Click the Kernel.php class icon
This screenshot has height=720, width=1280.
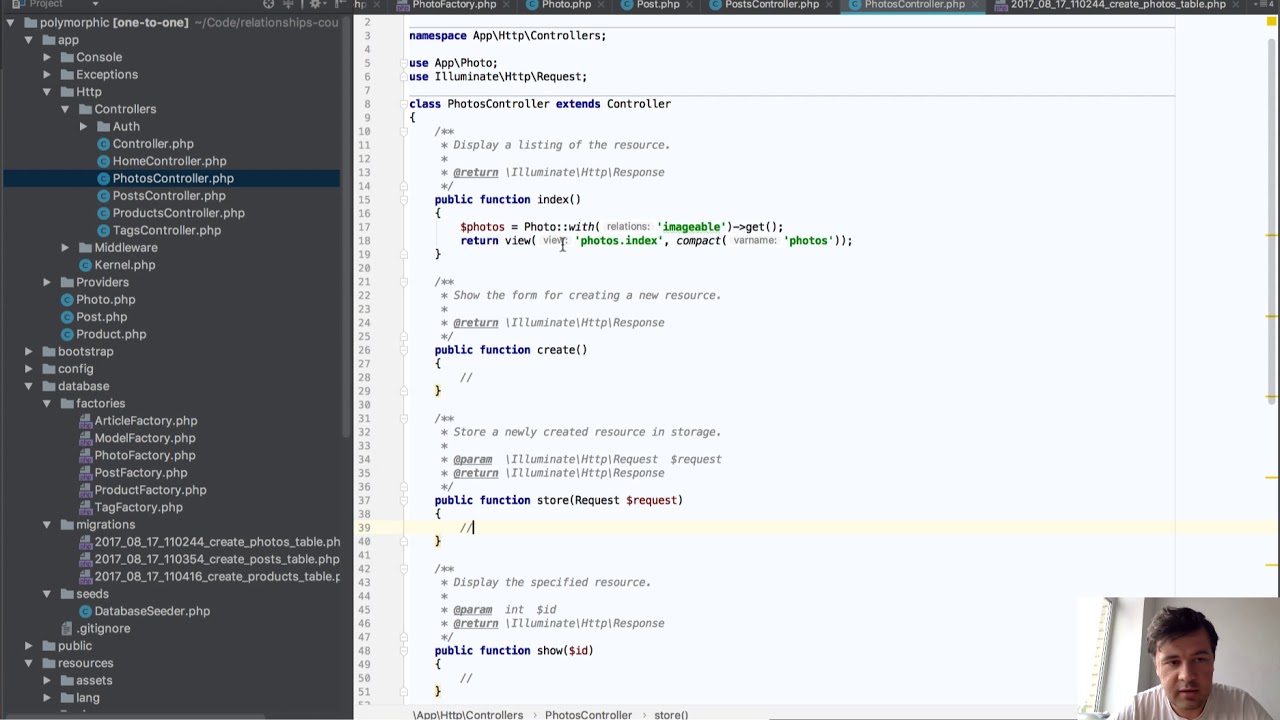click(85, 265)
